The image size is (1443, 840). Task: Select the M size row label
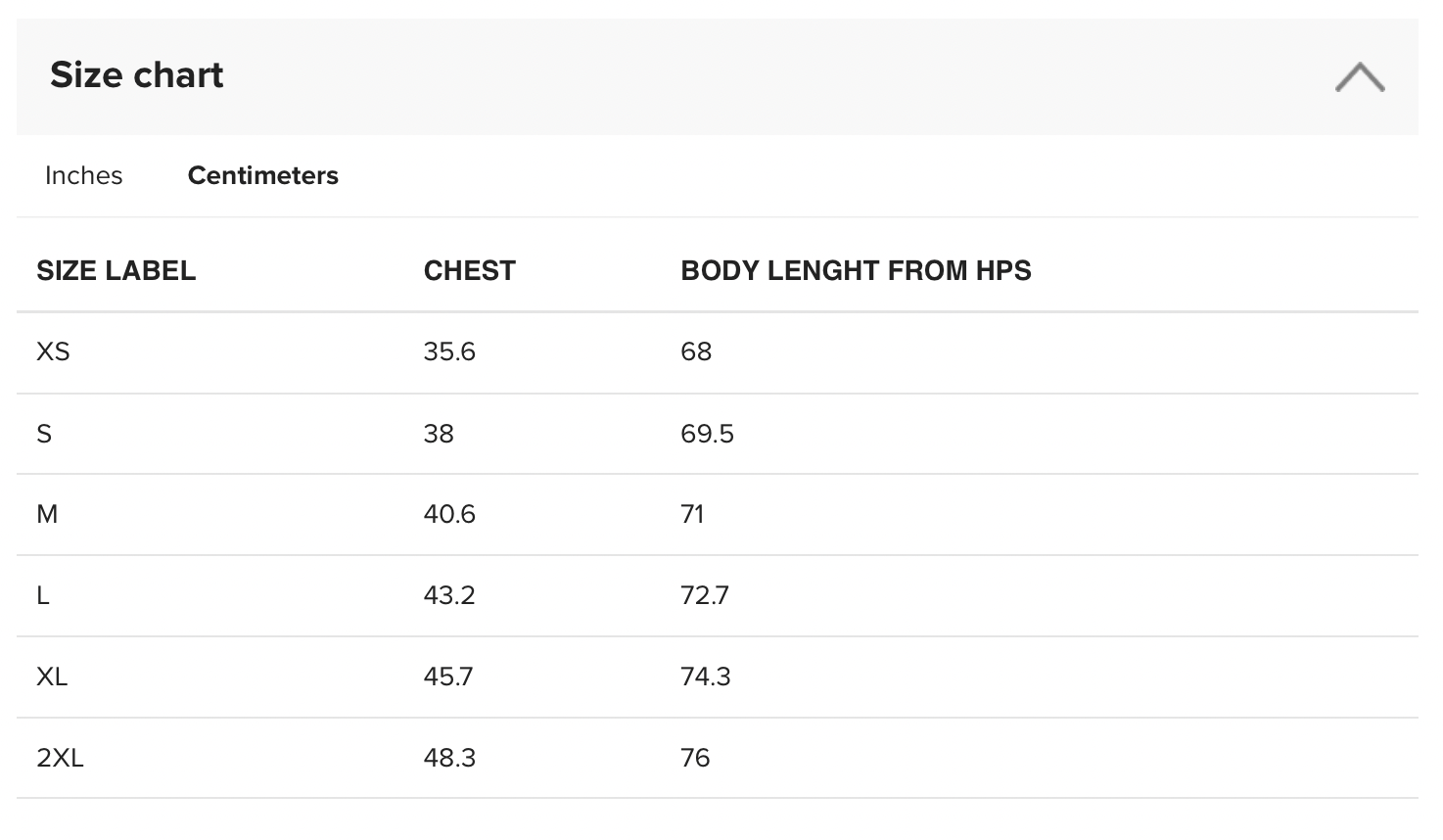[x=47, y=515]
